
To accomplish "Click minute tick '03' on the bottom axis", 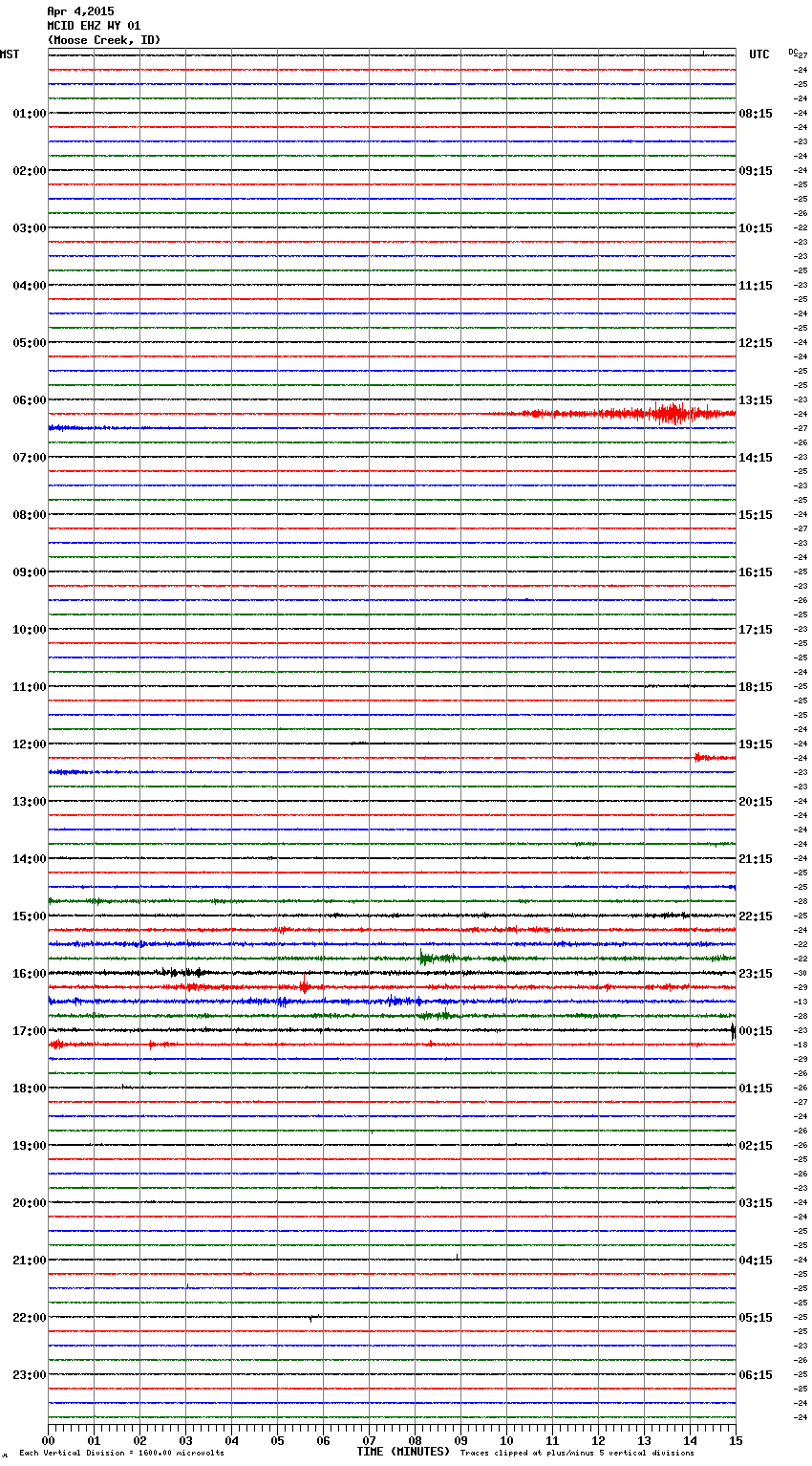I will click(x=185, y=1440).
